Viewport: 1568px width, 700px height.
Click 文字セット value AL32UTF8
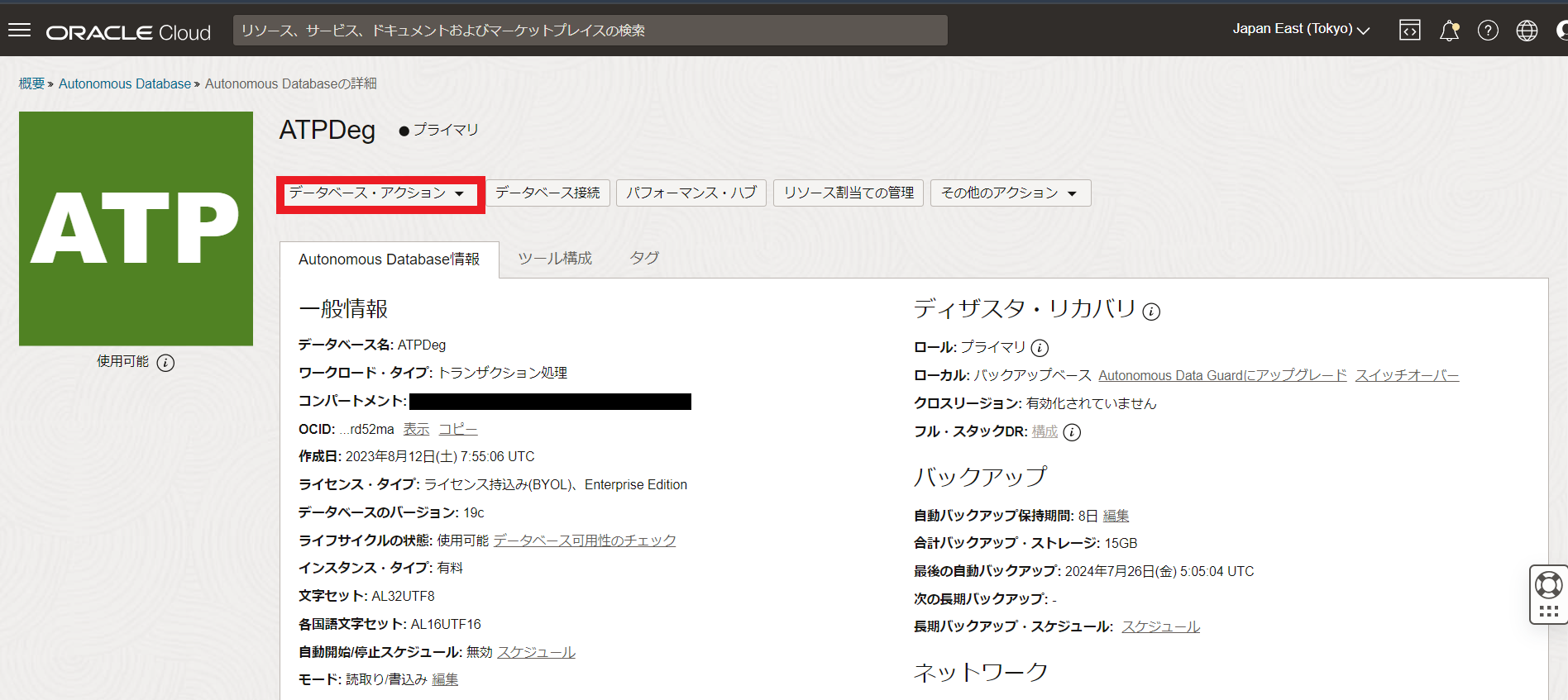tap(403, 596)
